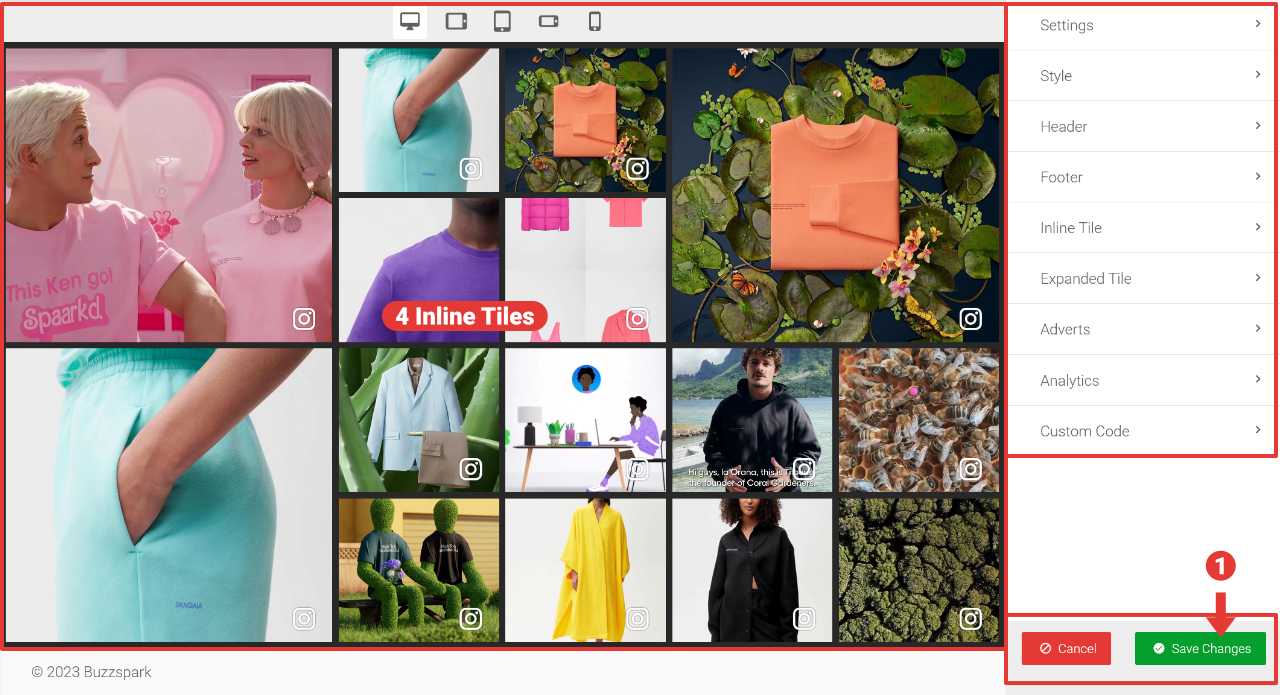Viewport: 1280px width, 695px height.
Task: Open the Inline Tile settings
Action: click(x=1140, y=227)
